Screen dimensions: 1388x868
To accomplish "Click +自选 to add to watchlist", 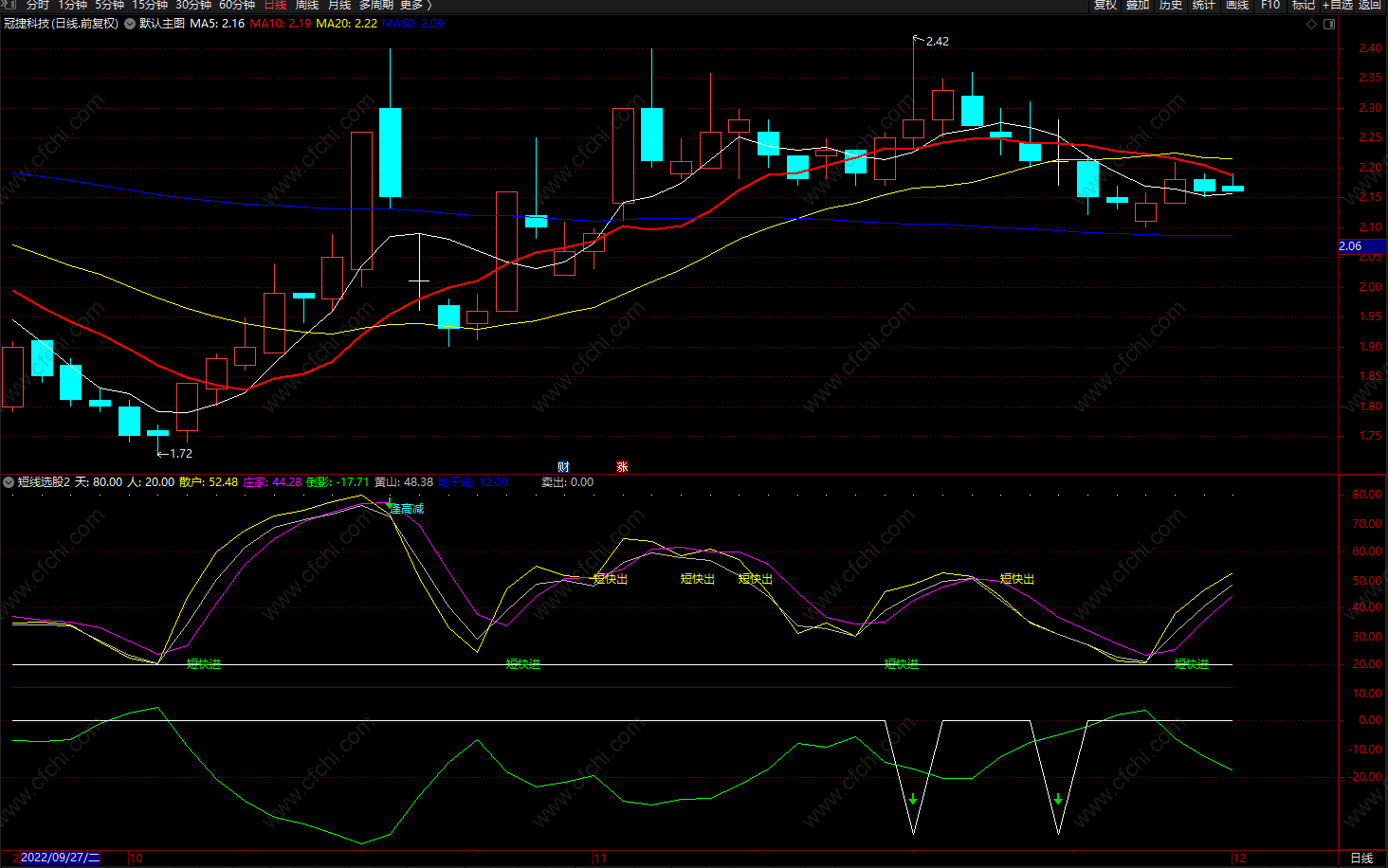I will (x=1338, y=5).
